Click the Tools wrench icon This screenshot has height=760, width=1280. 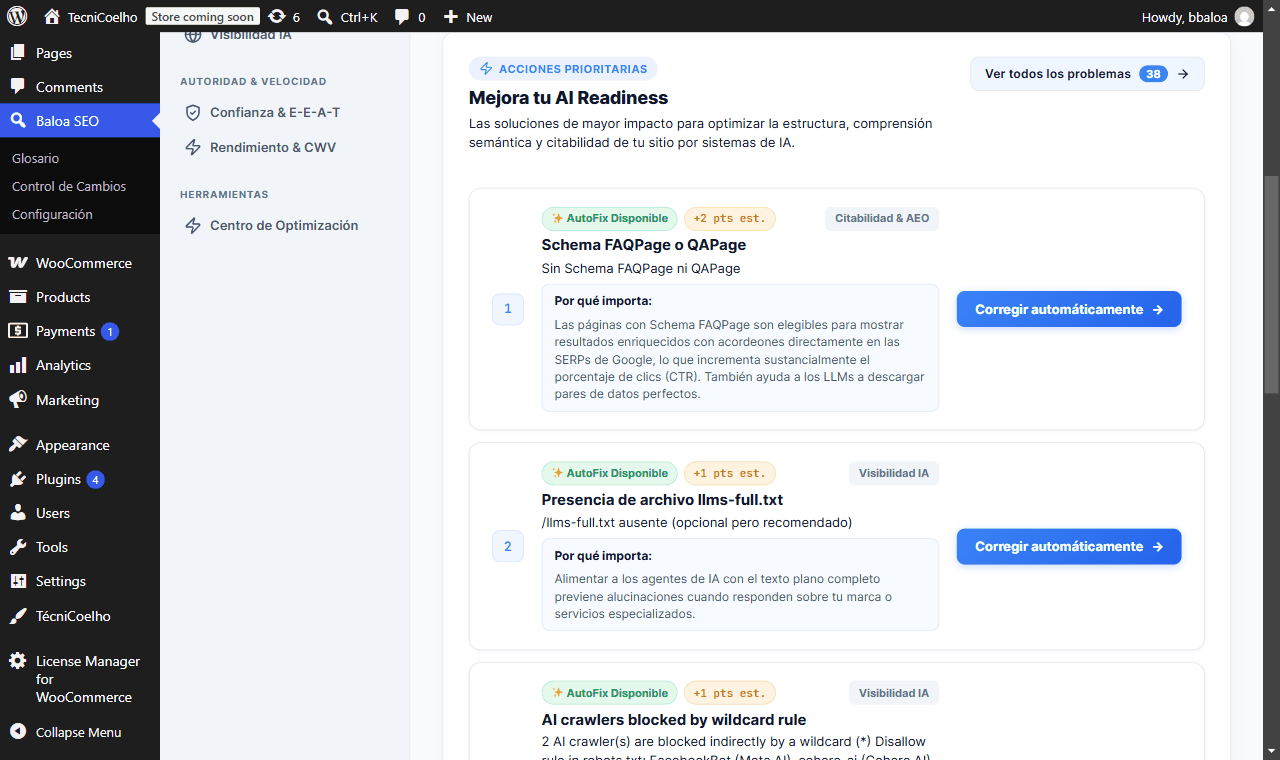[x=18, y=547]
